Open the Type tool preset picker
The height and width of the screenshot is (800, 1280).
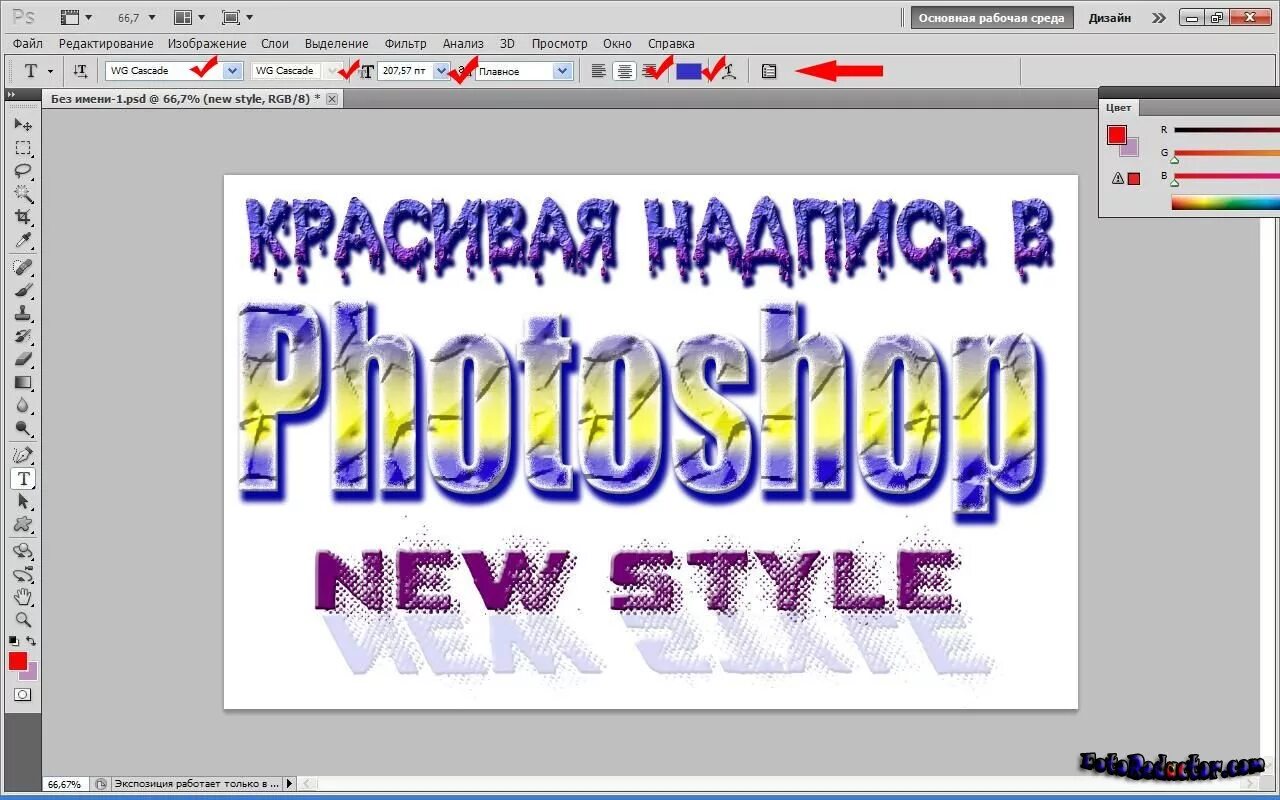(x=36, y=71)
